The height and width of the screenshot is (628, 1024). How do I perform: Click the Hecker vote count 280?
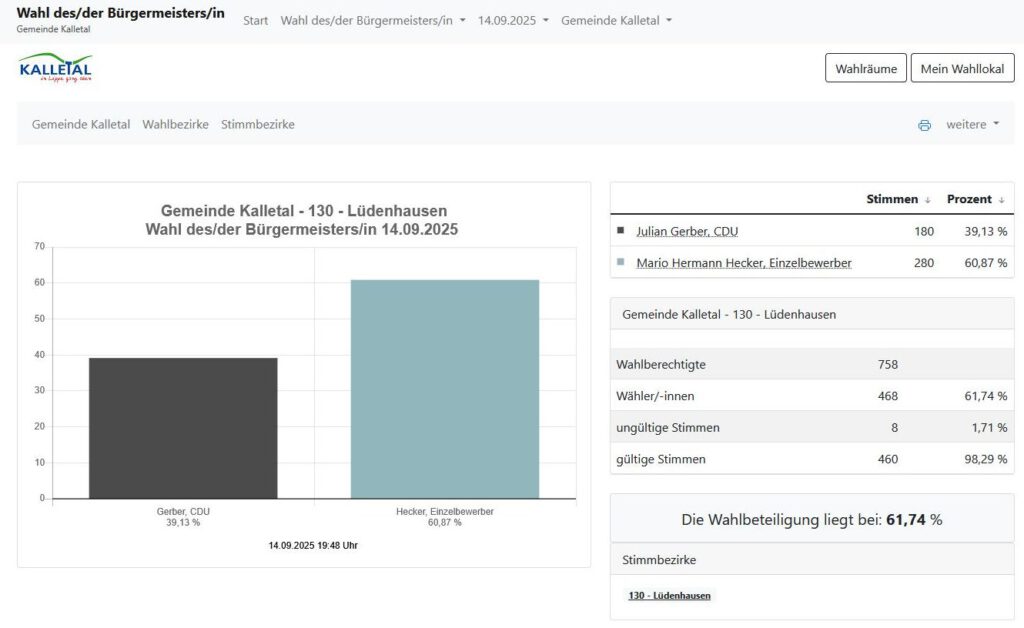pos(924,262)
